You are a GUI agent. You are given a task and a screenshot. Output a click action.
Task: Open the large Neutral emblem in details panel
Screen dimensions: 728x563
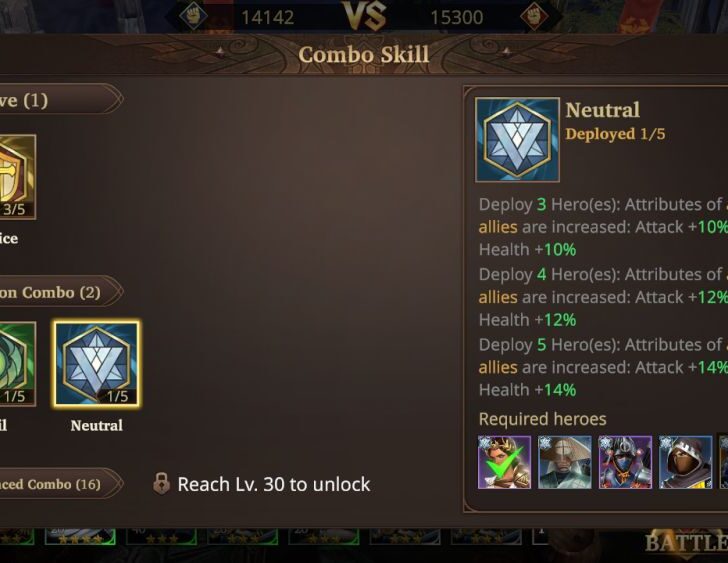coord(517,140)
